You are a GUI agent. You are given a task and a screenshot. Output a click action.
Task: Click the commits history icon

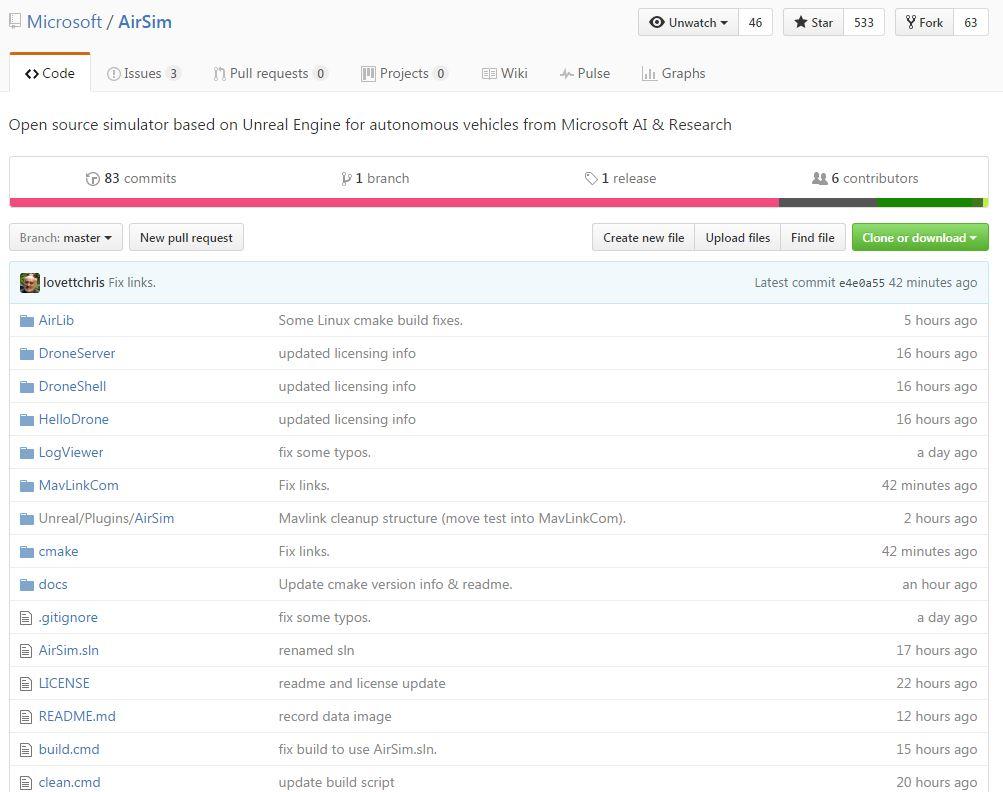pyautogui.click(x=93, y=179)
